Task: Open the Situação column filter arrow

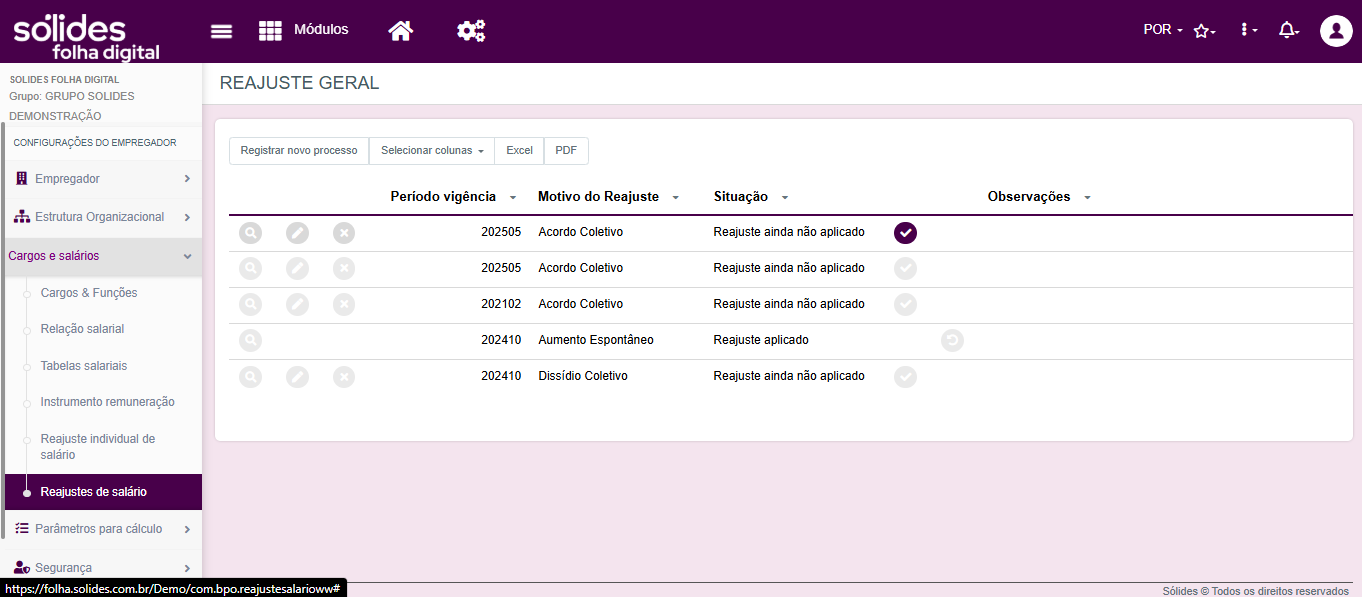Action: coord(785,198)
